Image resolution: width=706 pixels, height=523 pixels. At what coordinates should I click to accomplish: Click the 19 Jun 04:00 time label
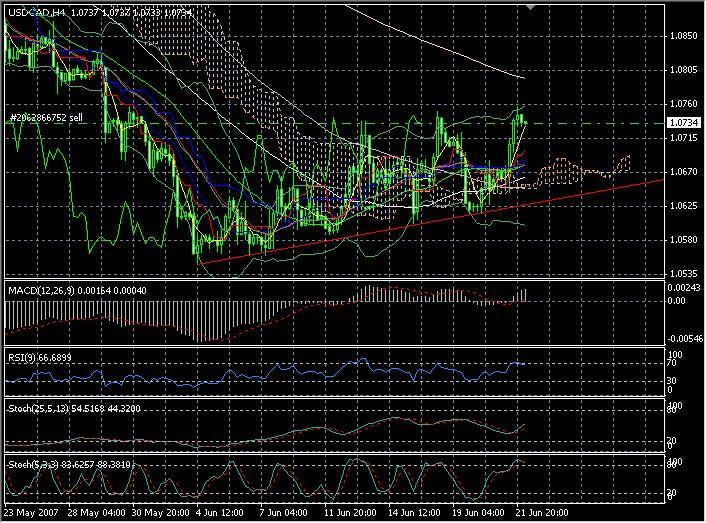[x=479, y=513]
